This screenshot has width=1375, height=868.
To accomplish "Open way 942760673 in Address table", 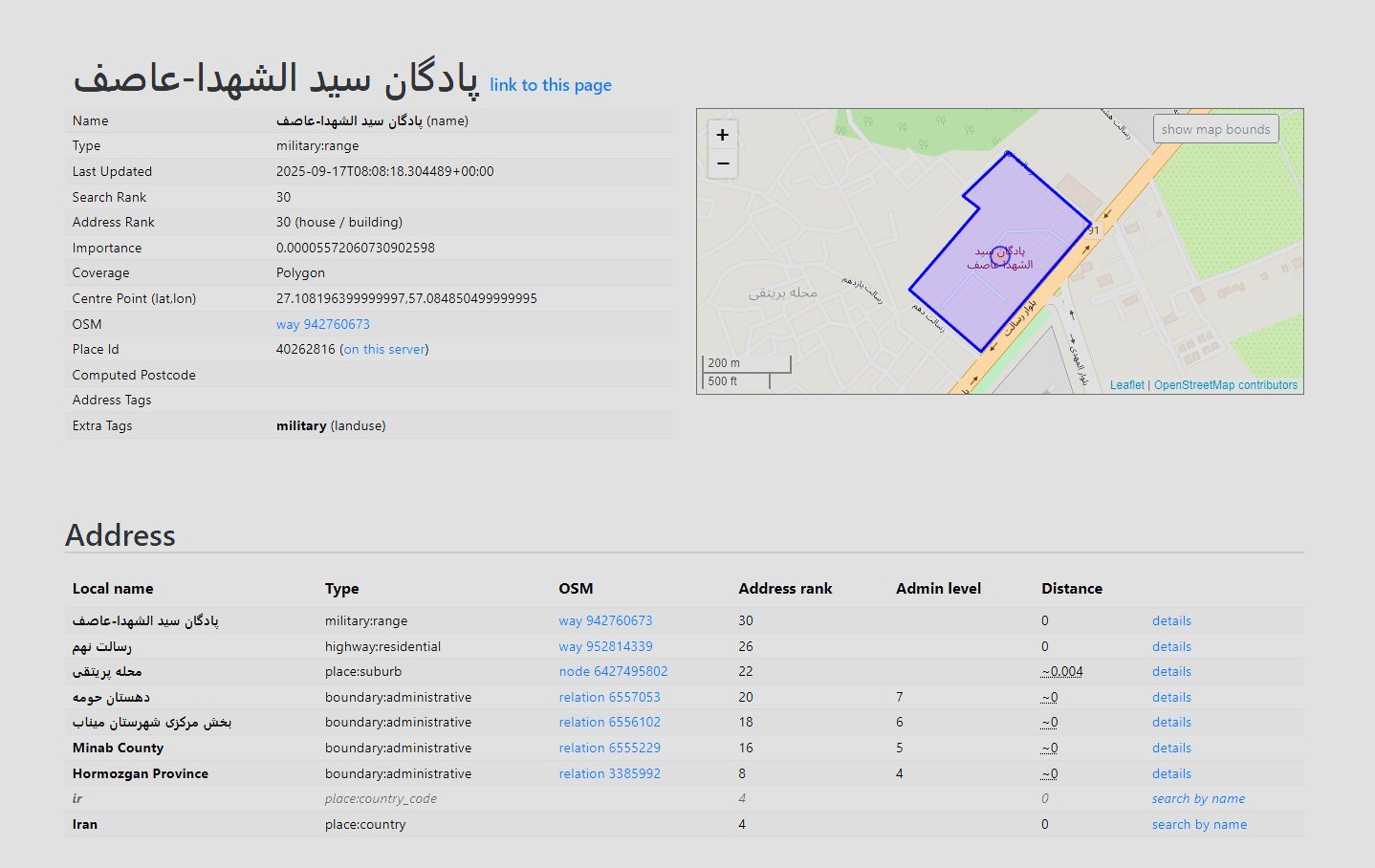I will pos(606,620).
